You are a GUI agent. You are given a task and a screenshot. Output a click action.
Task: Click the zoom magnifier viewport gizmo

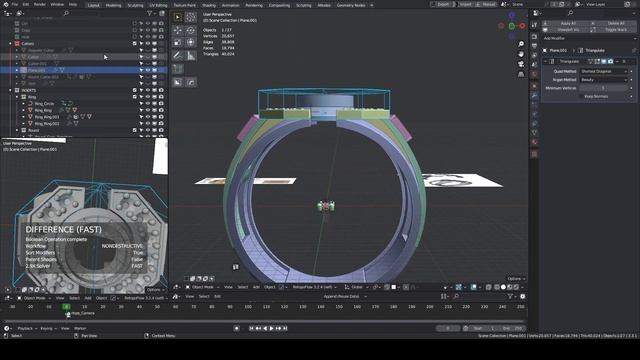(521, 44)
